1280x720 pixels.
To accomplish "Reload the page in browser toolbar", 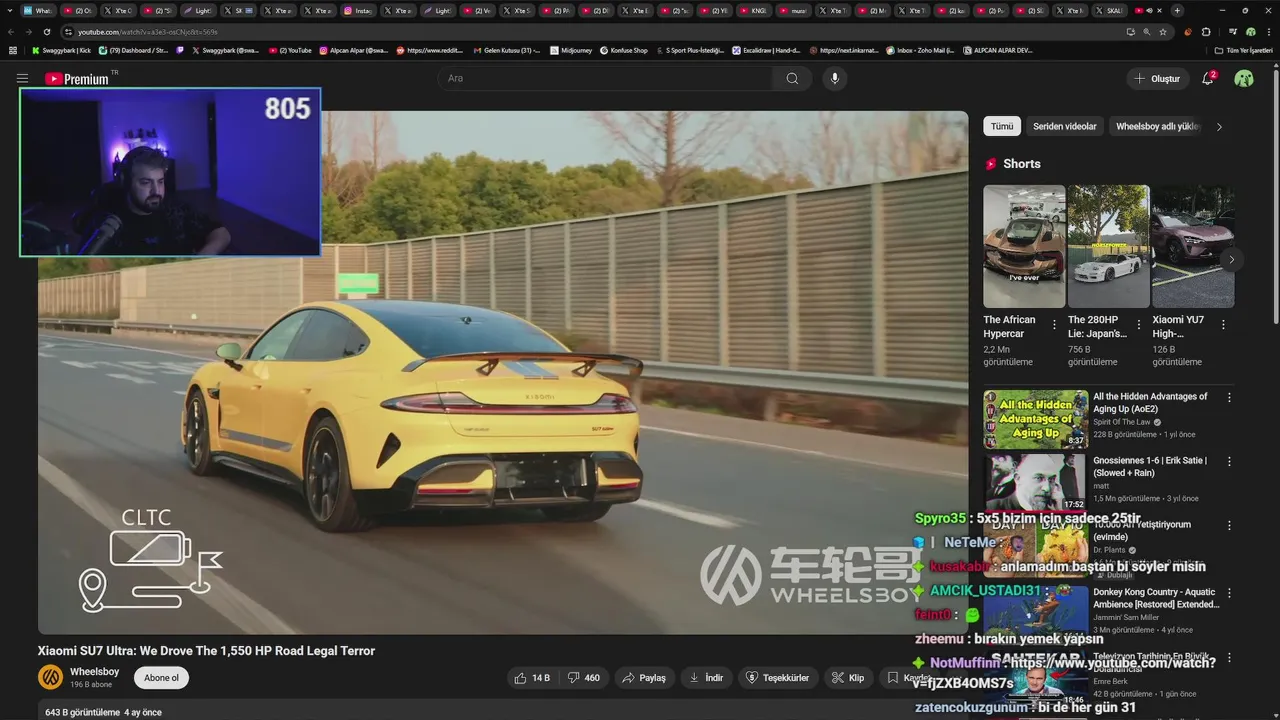I will 46,32.
